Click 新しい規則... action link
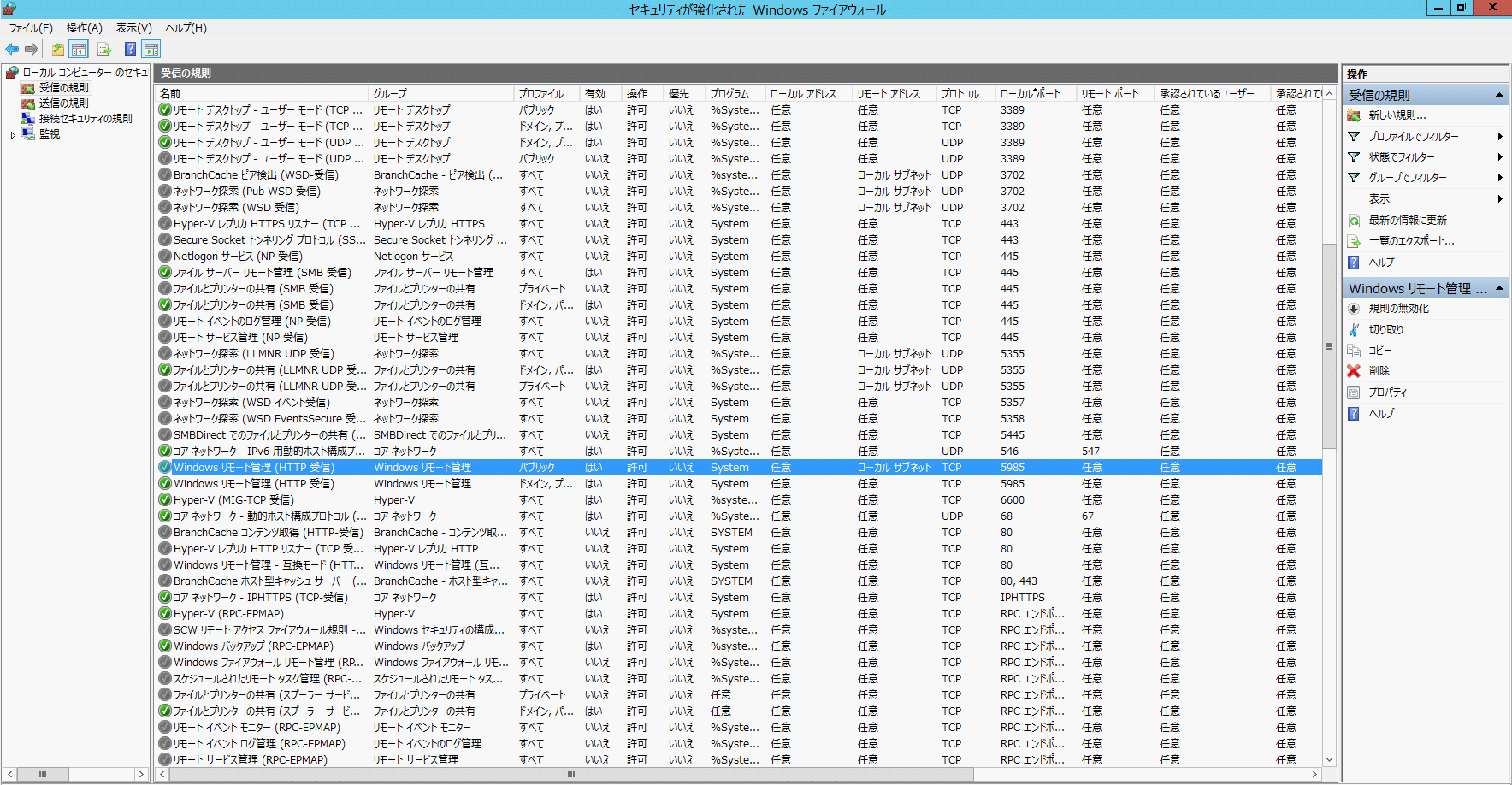Viewport: 1512px width, 785px height. click(1397, 115)
